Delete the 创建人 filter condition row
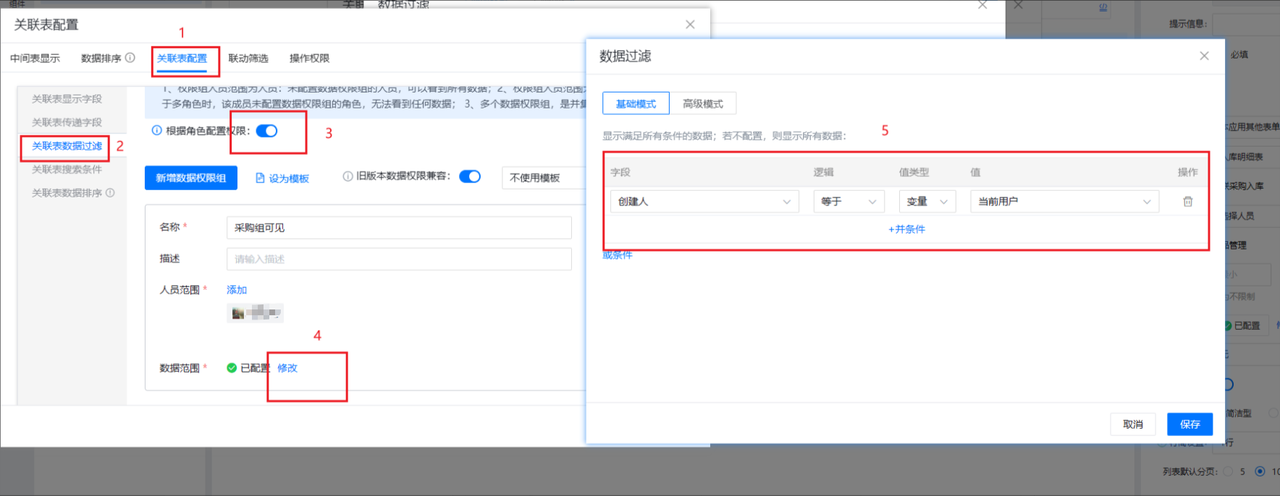This screenshot has height=496, width=1280. [1188, 202]
